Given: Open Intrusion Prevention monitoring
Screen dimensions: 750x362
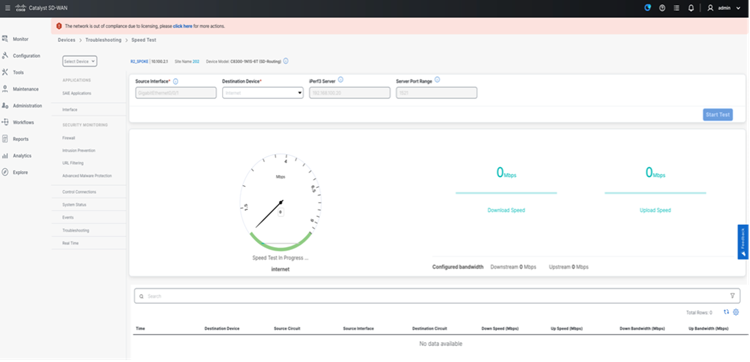Looking at the screenshot, I should 79,151.
